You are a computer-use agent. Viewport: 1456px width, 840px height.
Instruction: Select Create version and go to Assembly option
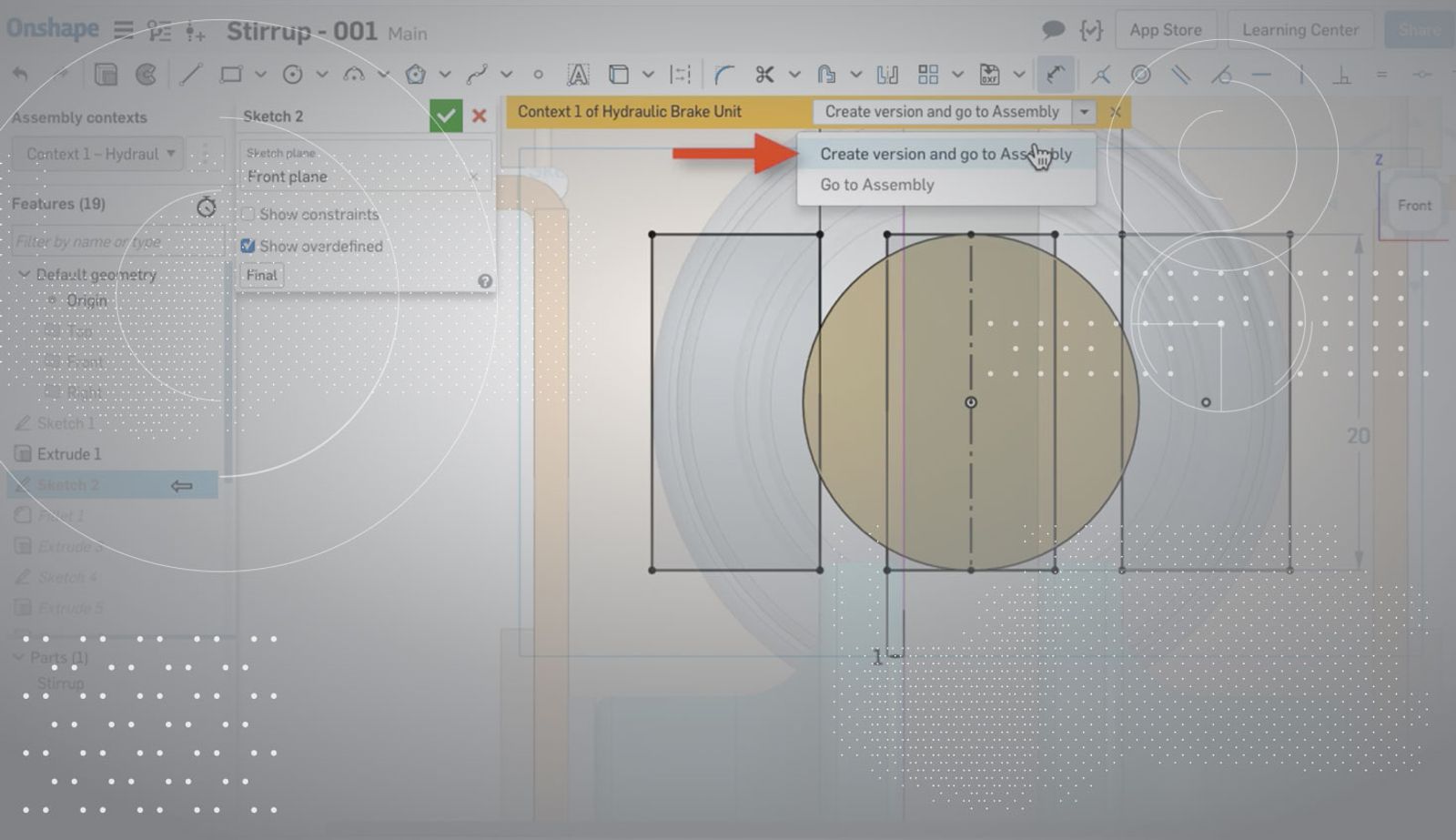click(945, 154)
